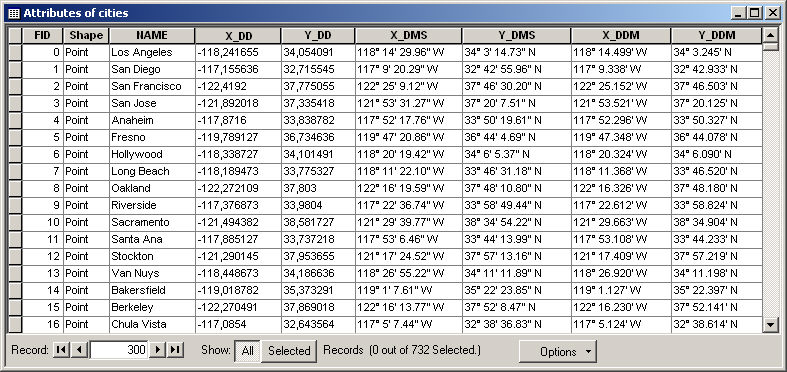787x372 pixels.
Task: Click the NAME column header
Action: (x=152, y=36)
